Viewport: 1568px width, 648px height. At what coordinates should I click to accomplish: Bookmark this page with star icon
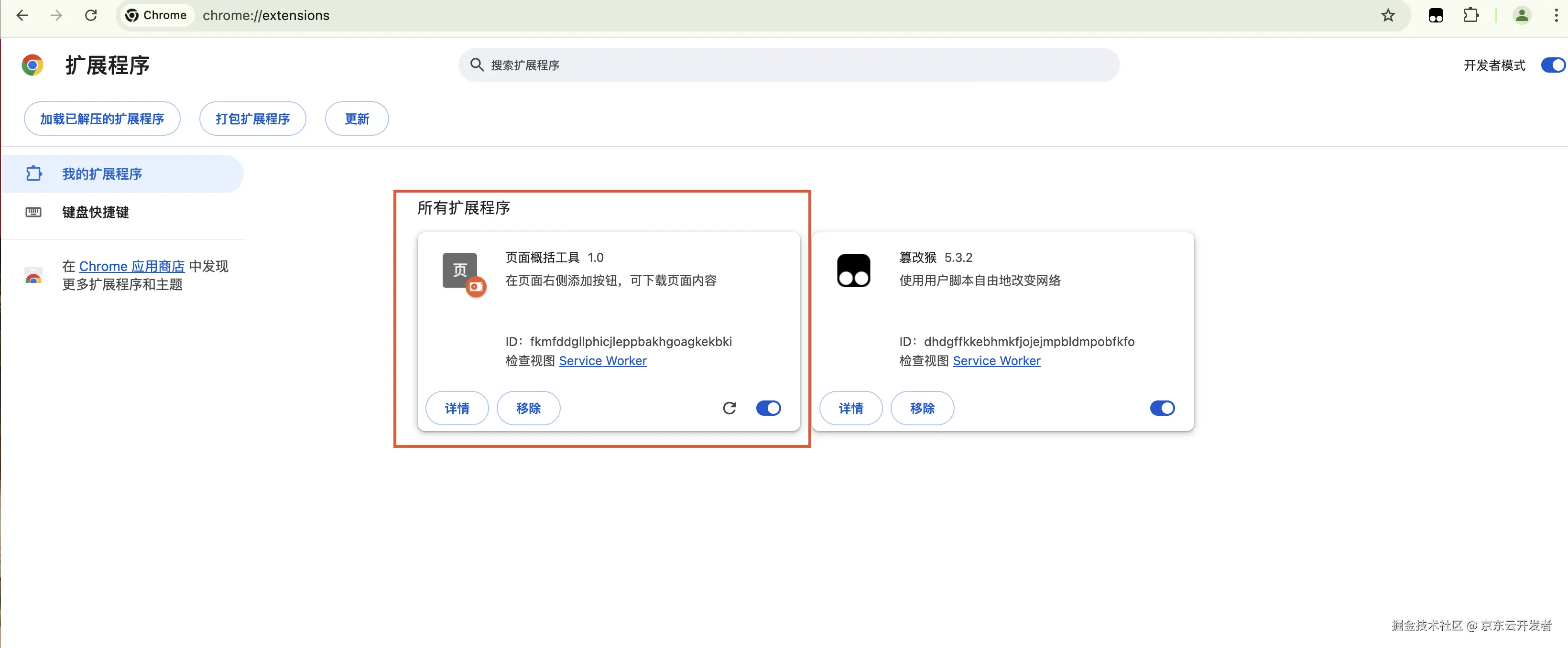[x=1388, y=15]
